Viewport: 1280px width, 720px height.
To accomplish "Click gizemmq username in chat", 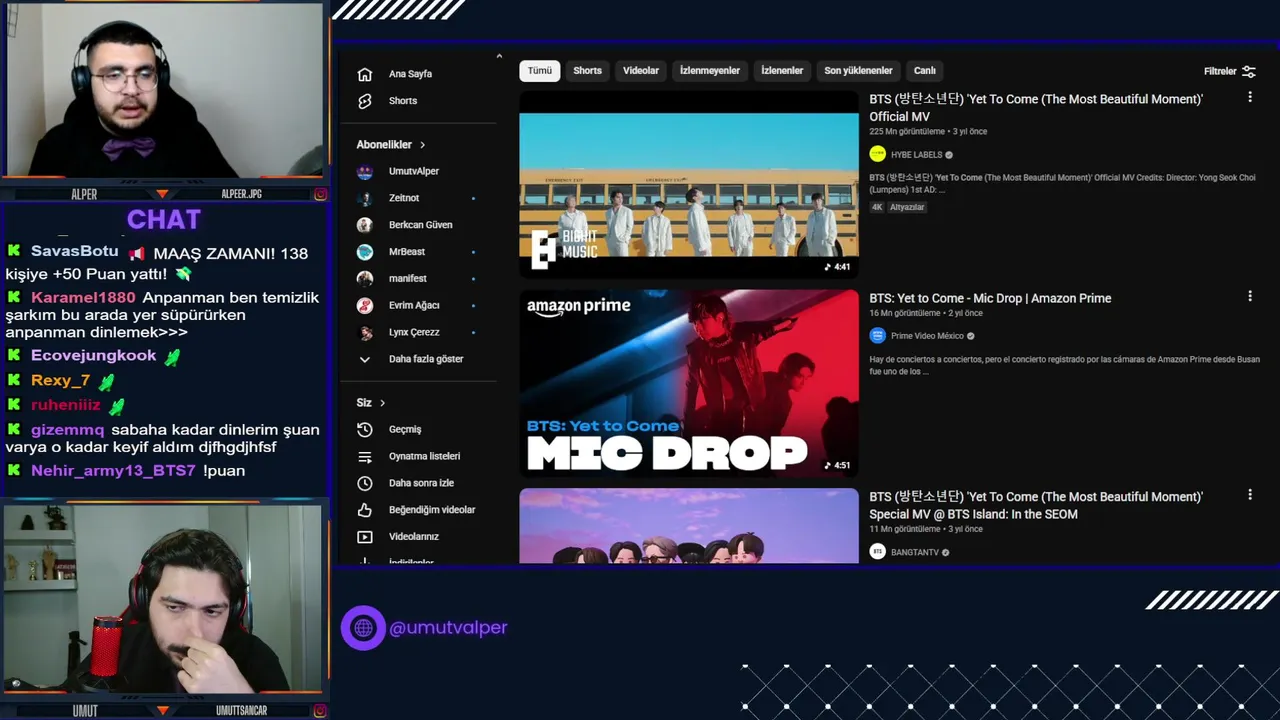I will pos(68,430).
